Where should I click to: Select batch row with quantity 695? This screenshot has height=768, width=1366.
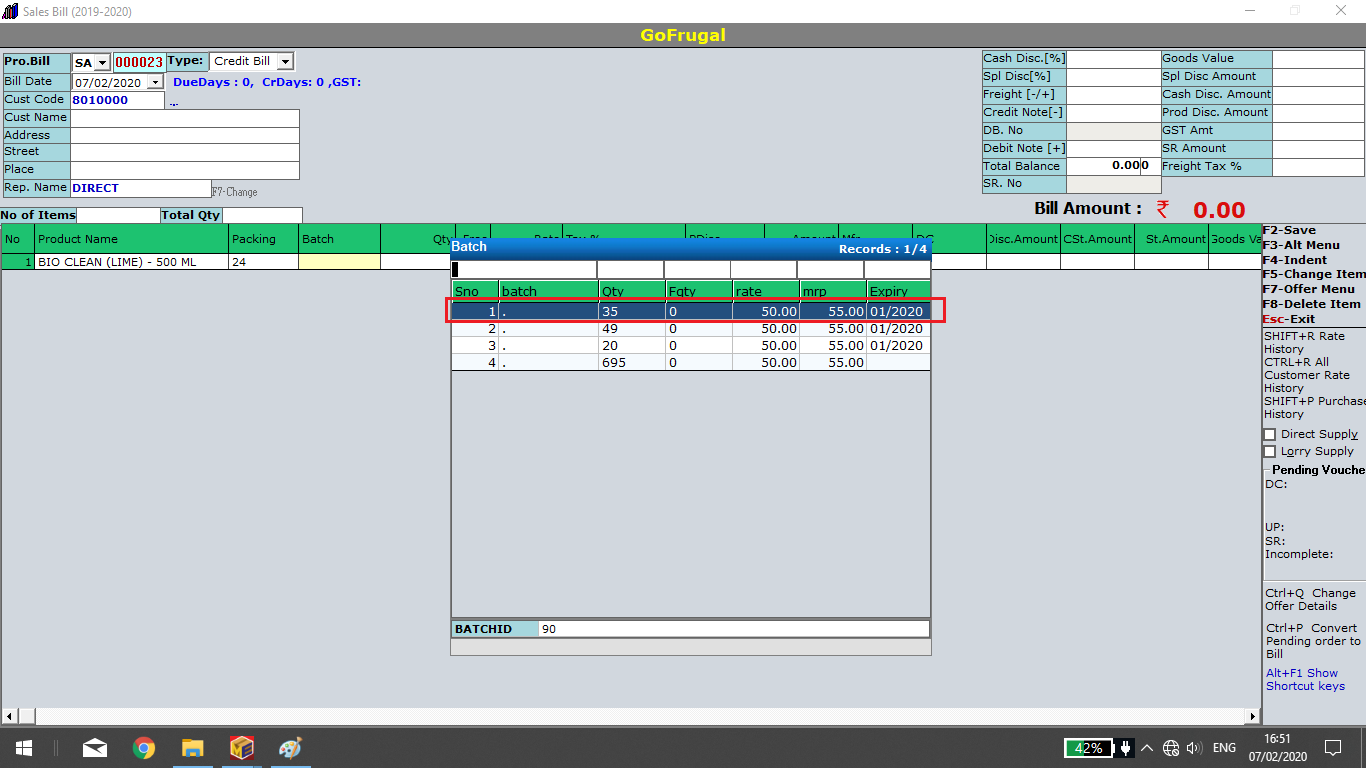(x=691, y=362)
